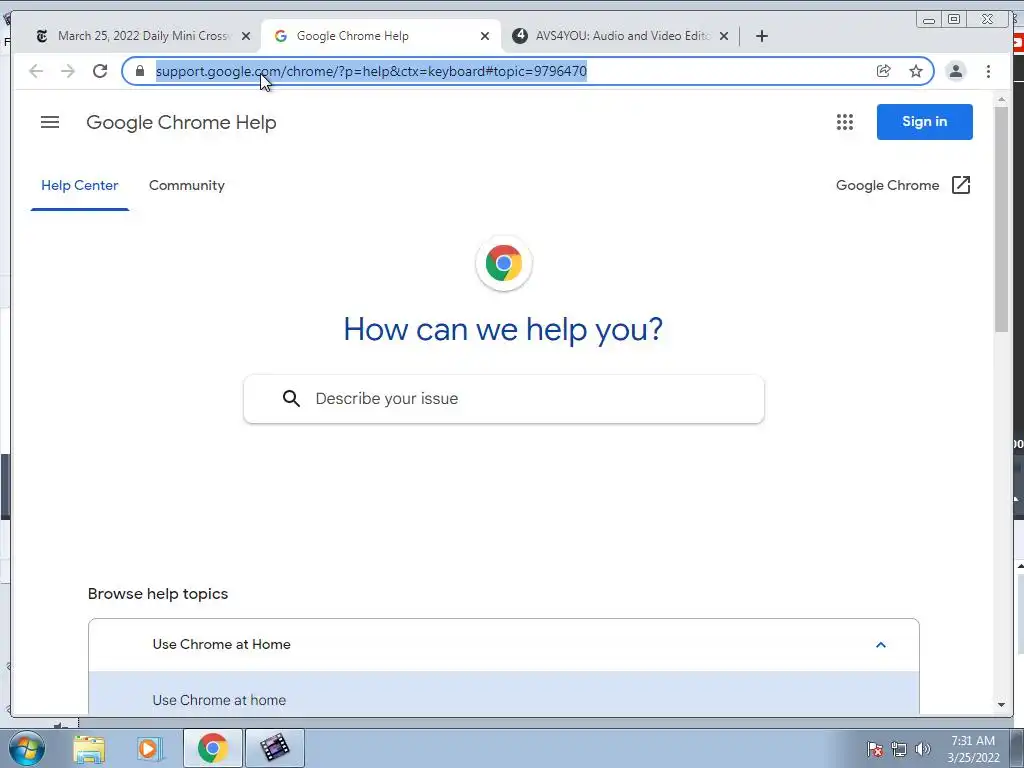1024x768 pixels.
Task: View site info via the lock icon
Action: click(140, 71)
